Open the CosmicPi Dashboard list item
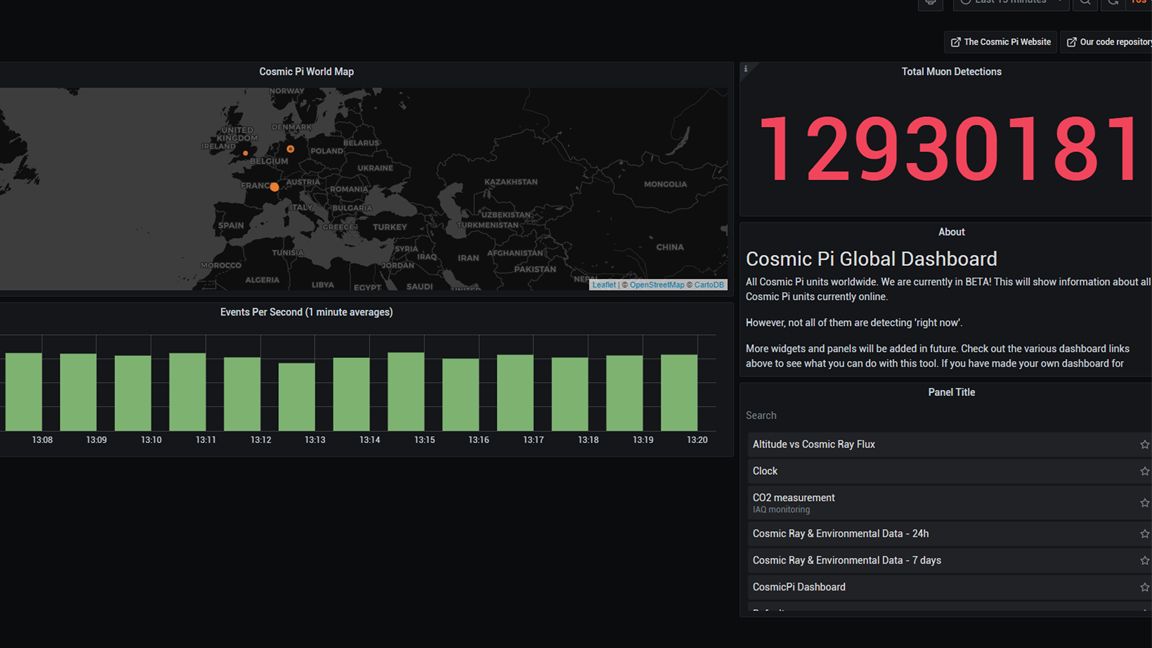 pos(799,587)
